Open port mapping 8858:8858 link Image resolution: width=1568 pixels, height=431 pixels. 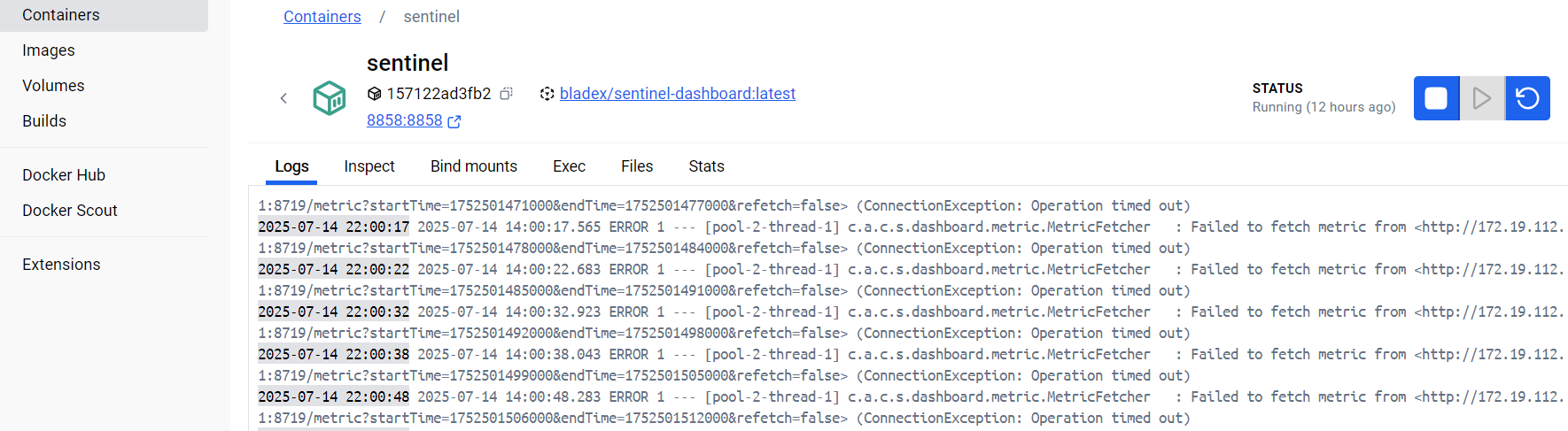coord(405,120)
